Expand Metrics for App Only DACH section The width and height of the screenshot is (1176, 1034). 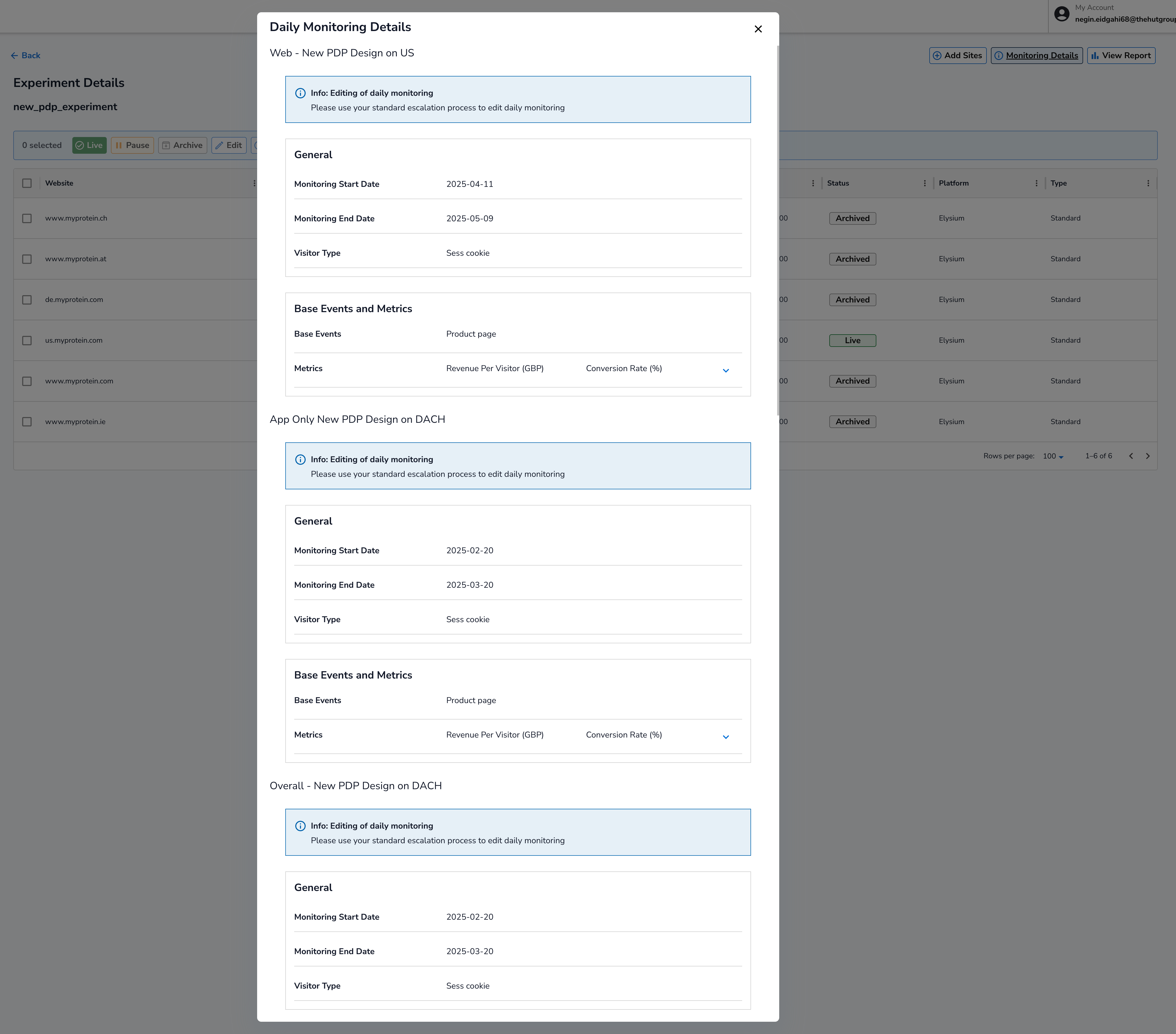coord(725,737)
